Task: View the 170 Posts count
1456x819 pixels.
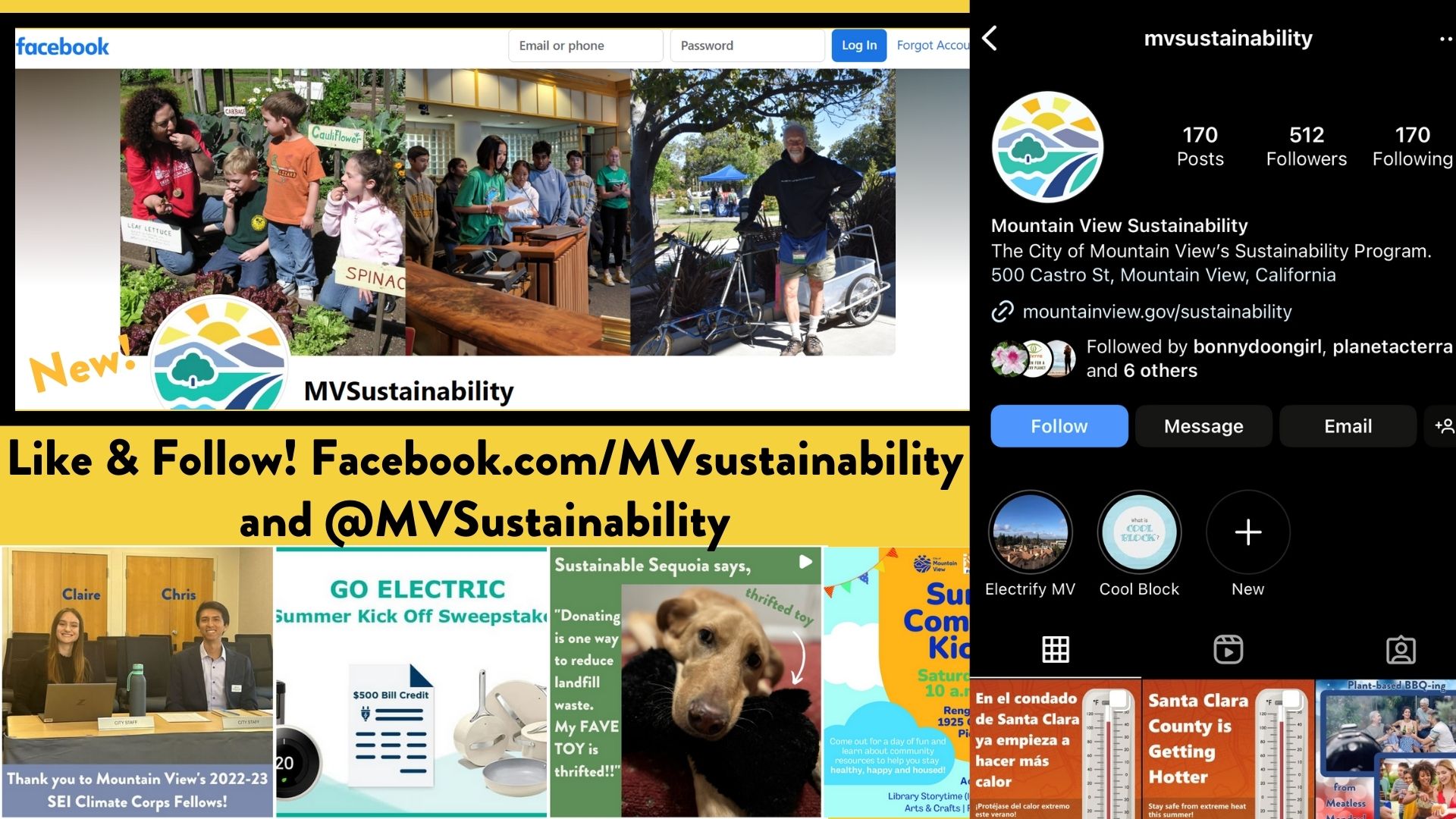Action: [1200, 146]
